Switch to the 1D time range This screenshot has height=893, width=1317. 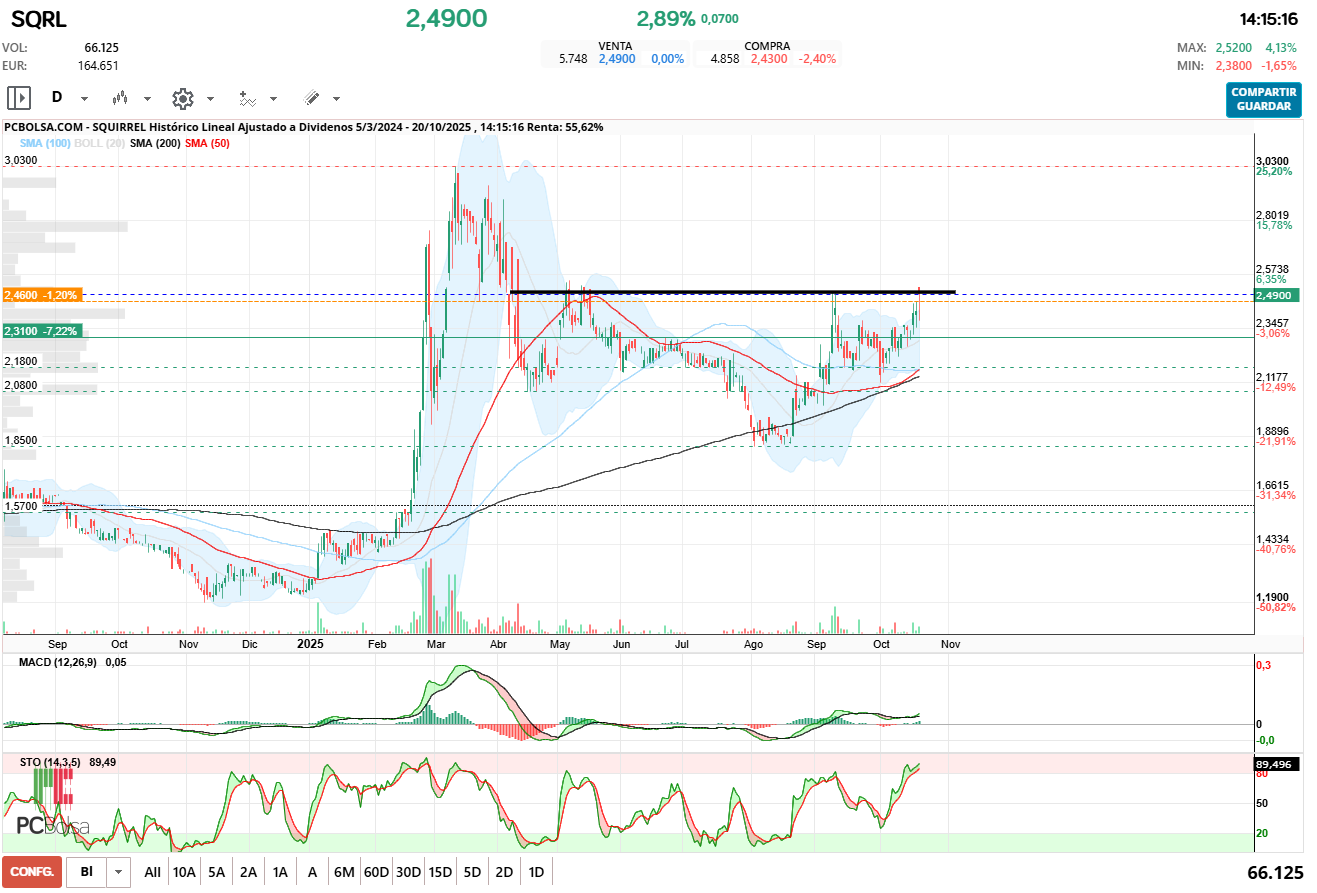pos(536,872)
